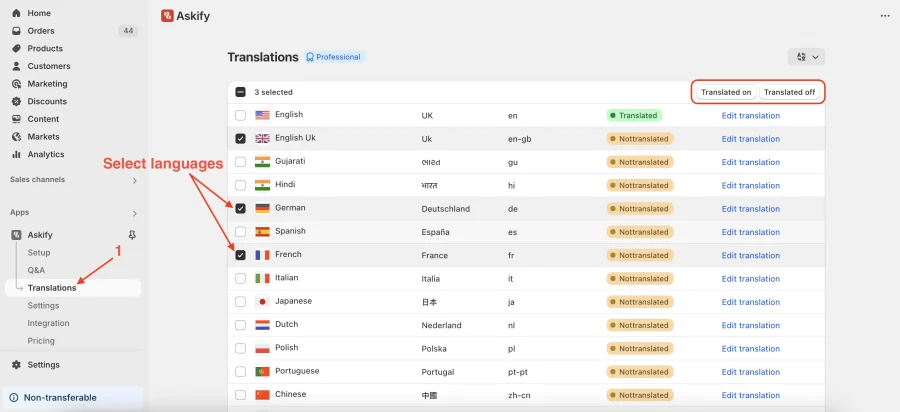Click the Orders inbox icon
This screenshot has width=900, height=412.
(17, 31)
